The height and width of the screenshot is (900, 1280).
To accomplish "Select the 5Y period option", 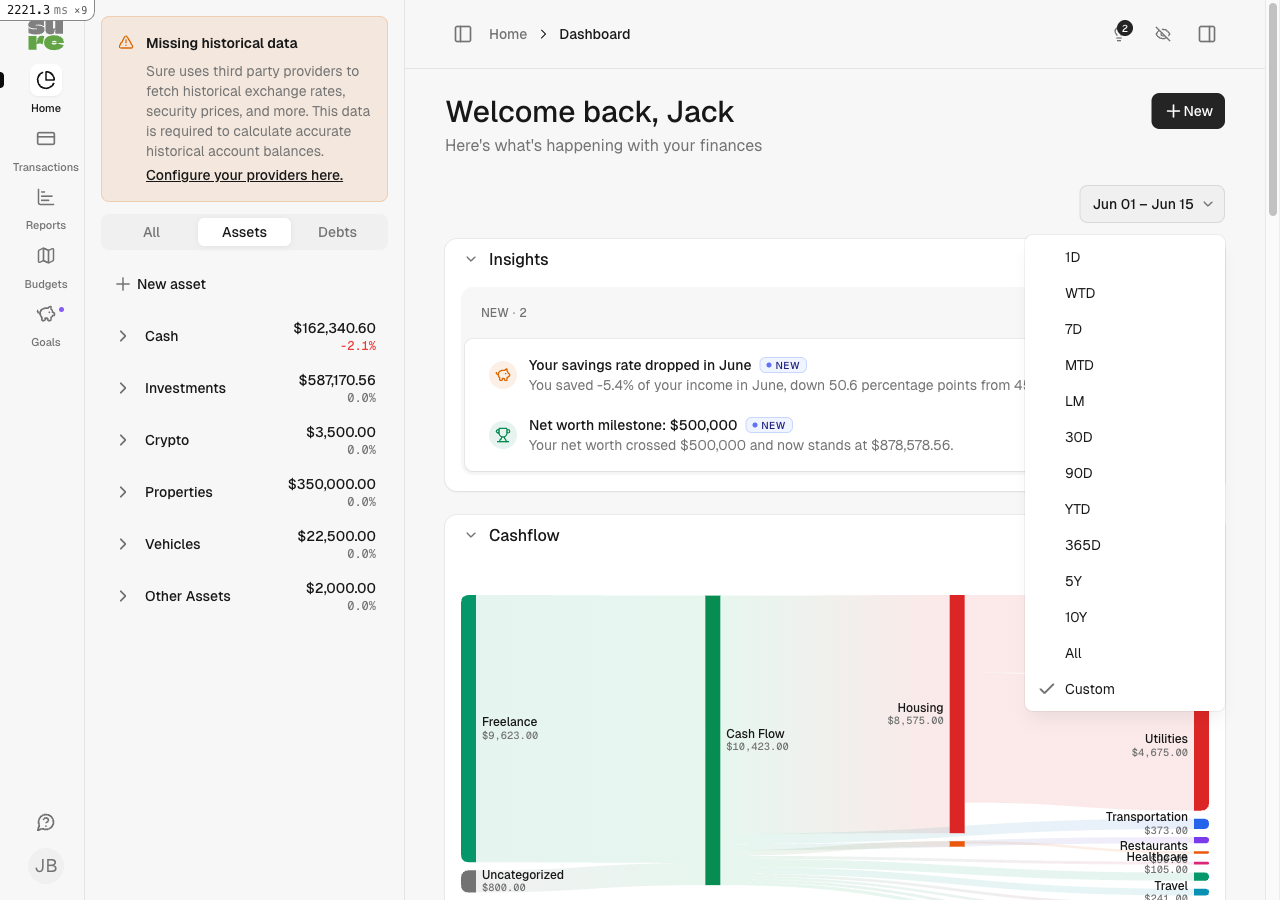I will [x=1125, y=581].
